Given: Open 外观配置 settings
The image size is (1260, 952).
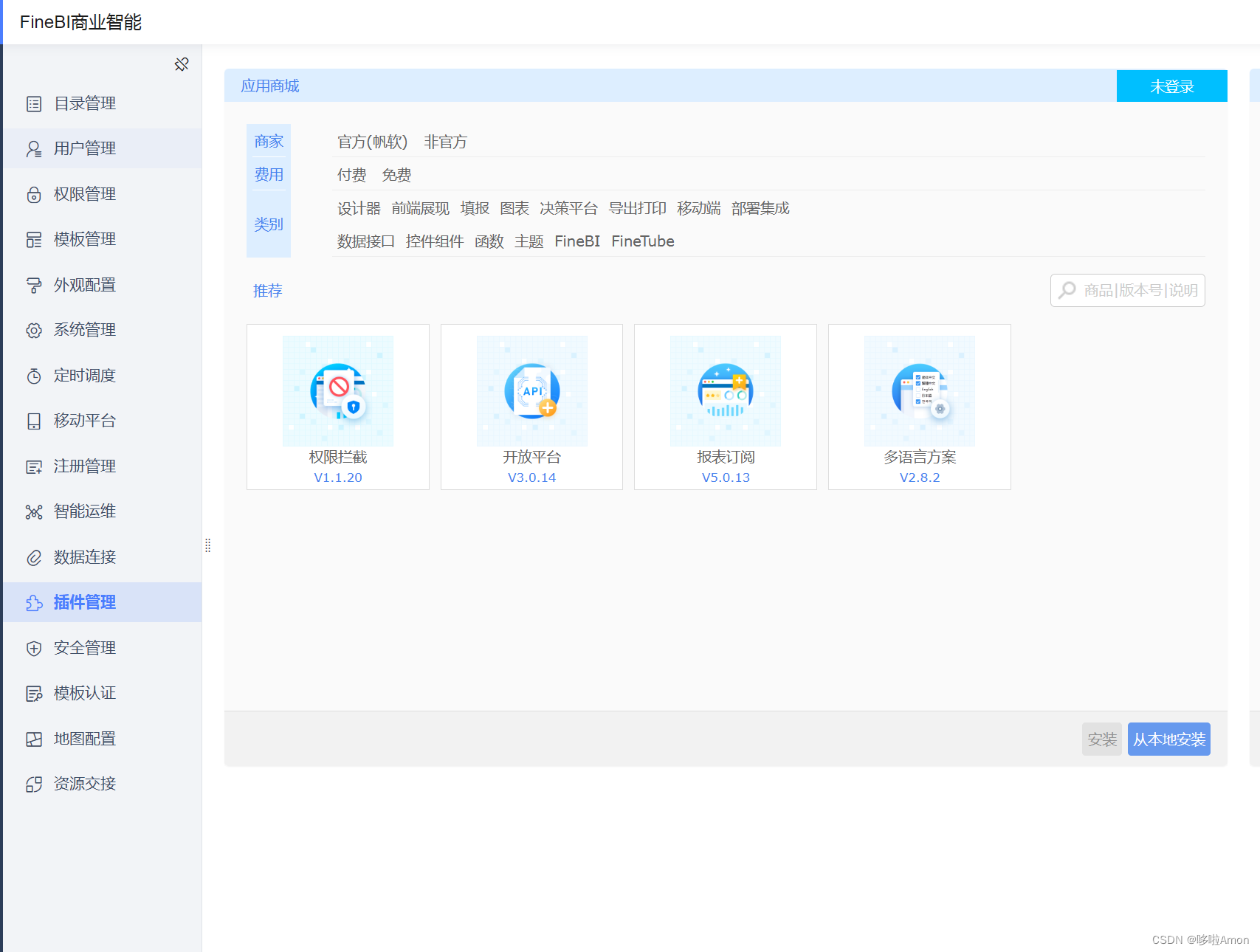Looking at the screenshot, I should pyautogui.click(x=83, y=284).
